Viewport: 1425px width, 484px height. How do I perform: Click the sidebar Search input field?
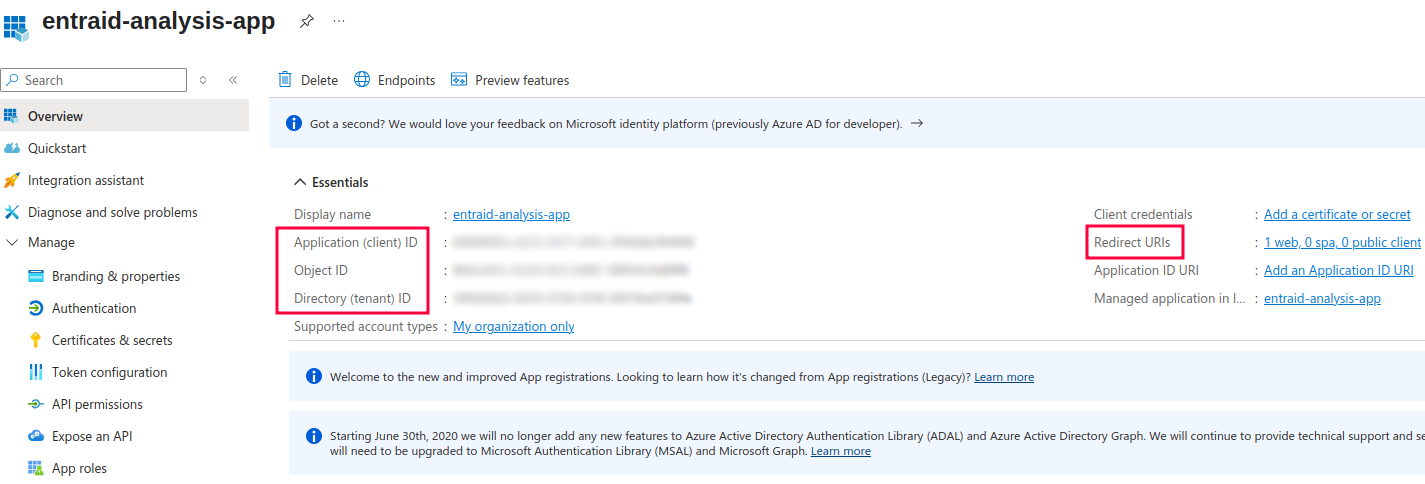tap(100, 80)
